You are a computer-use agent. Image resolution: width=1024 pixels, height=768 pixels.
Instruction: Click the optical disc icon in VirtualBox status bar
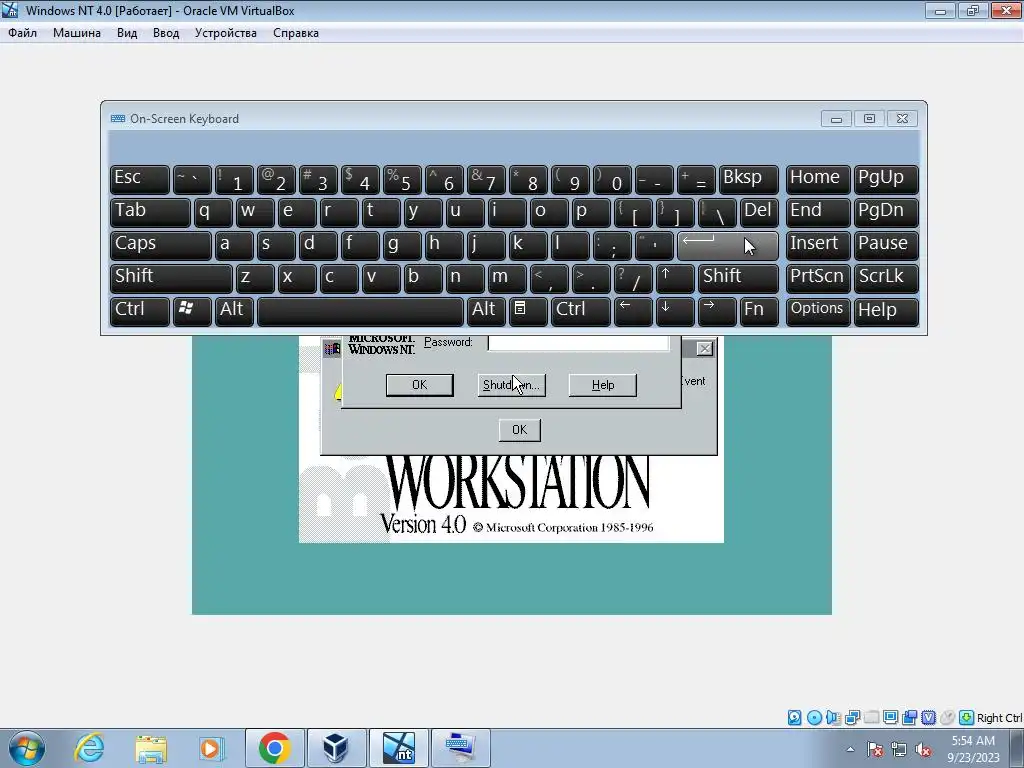(814, 718)
